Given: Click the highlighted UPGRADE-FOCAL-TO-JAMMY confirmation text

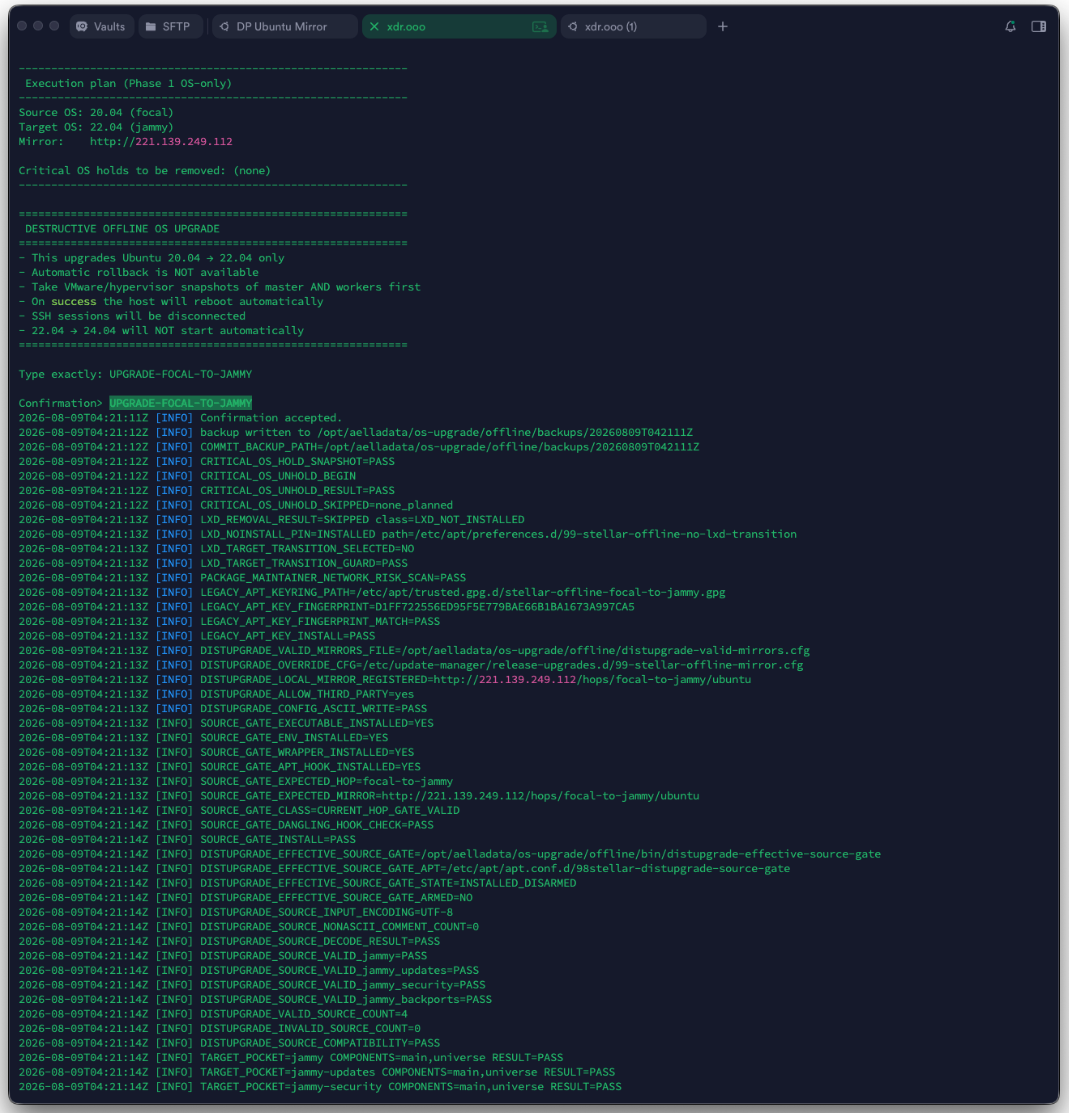Looking at the screenshot, I should pos(180,403).
